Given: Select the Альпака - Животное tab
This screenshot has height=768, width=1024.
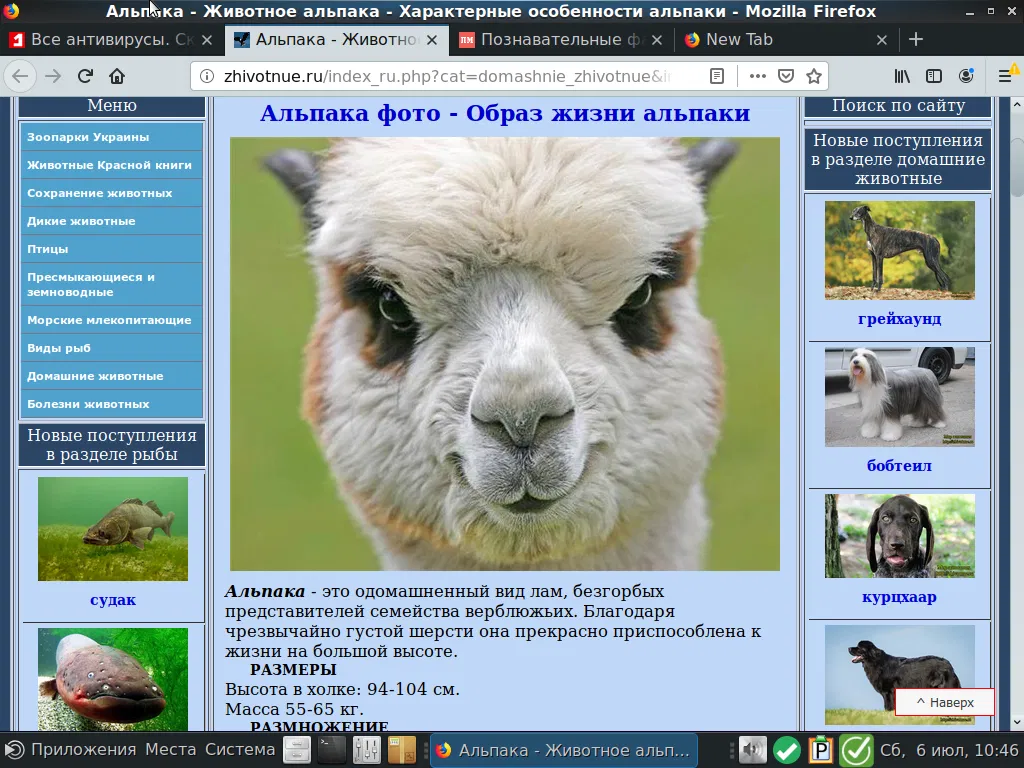Looking at the screenshot, I should (336, 40).
